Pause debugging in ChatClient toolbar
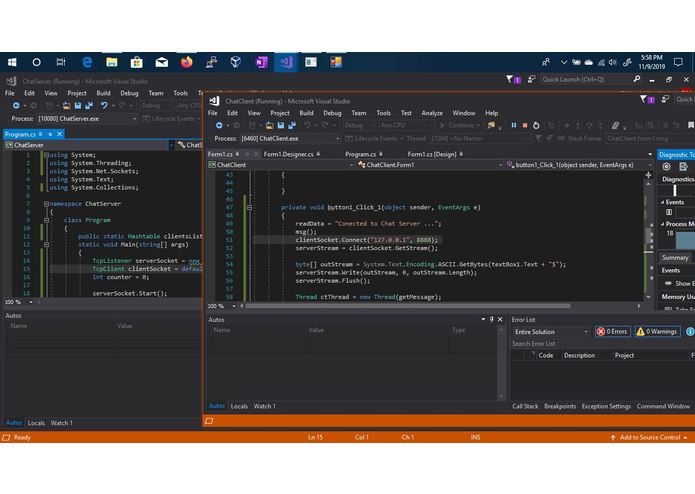Image resolution: width=695 pixels, height=494 pixels. point(514,125)
